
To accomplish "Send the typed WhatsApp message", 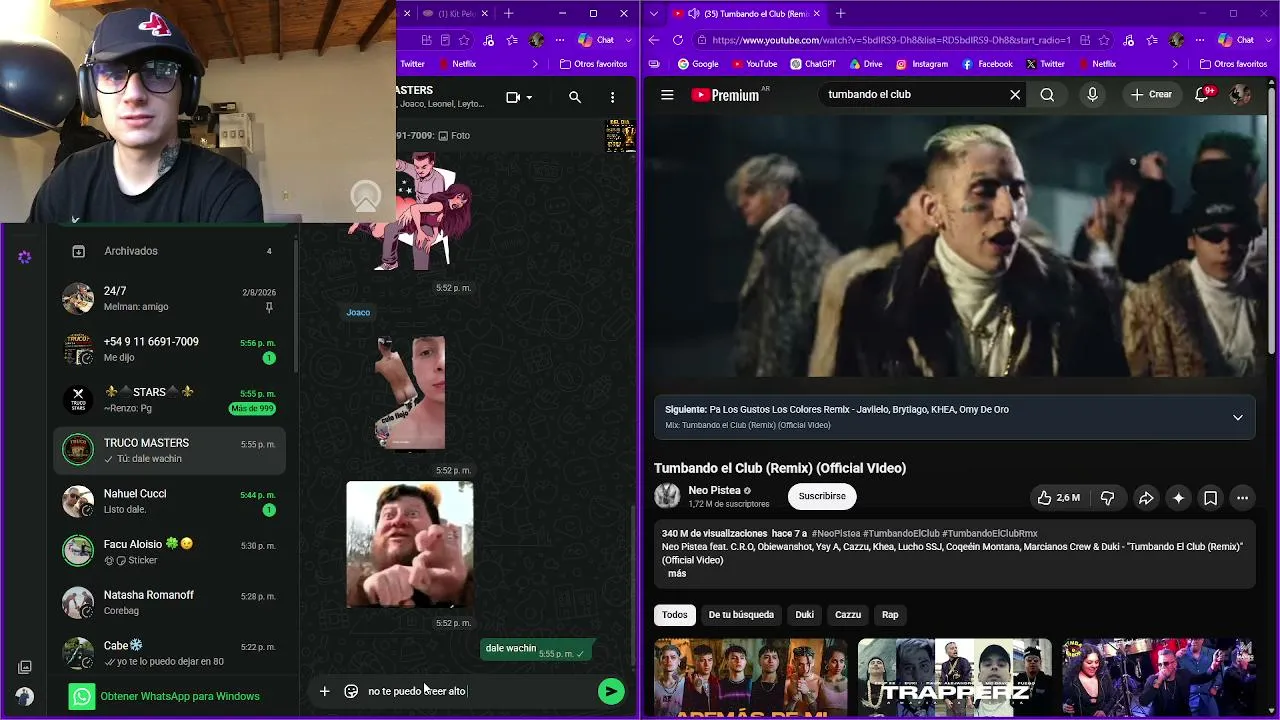I will [x=611, y=691].
